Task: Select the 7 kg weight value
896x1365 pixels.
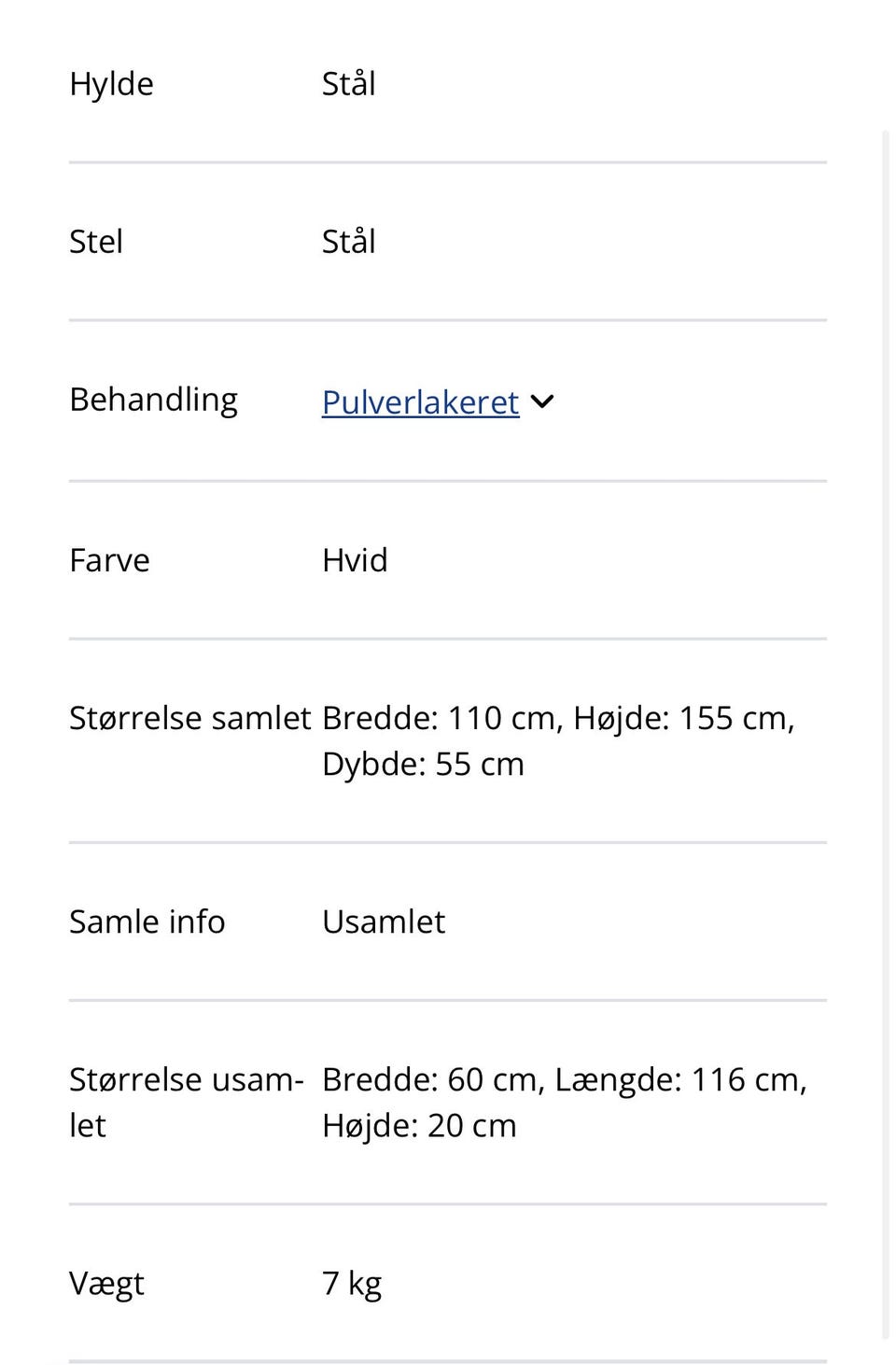Action: click(352, 1282)
